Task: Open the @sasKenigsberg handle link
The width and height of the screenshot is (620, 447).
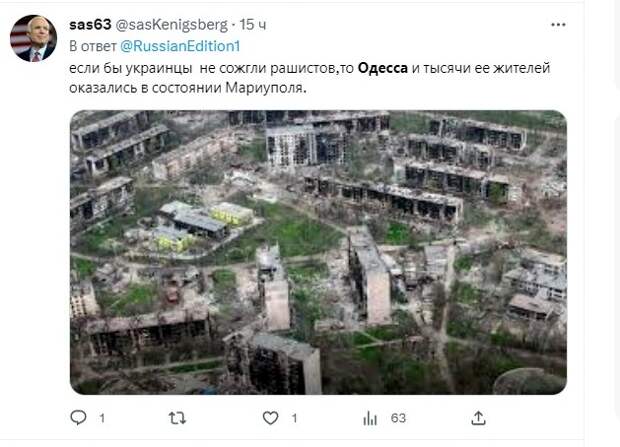Action: [172, 25]
